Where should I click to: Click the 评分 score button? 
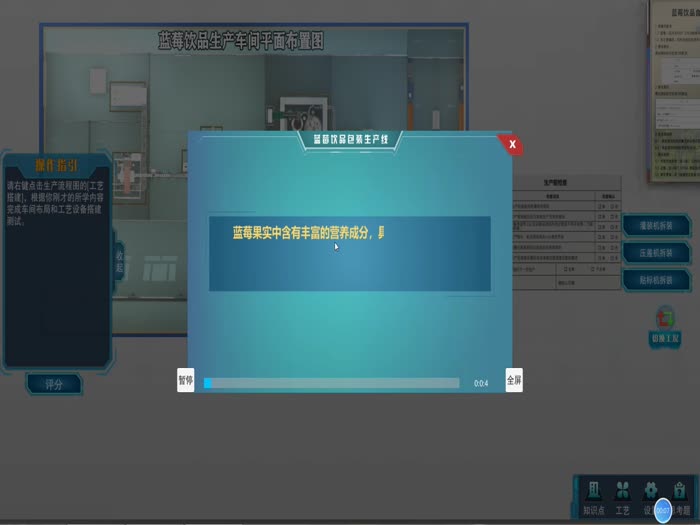coord(46,384)
